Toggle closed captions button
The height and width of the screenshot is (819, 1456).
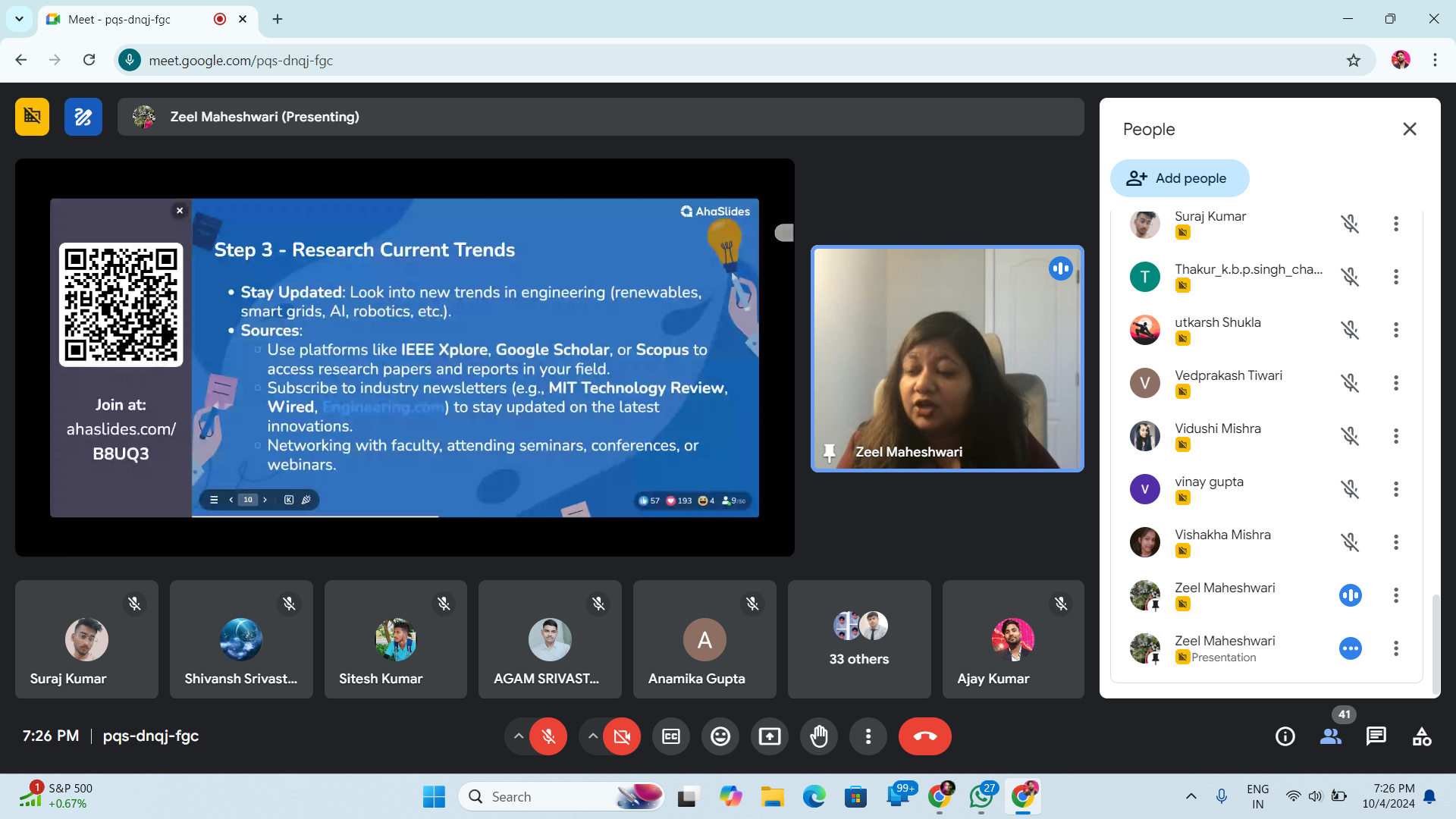[x=671, y=736]
